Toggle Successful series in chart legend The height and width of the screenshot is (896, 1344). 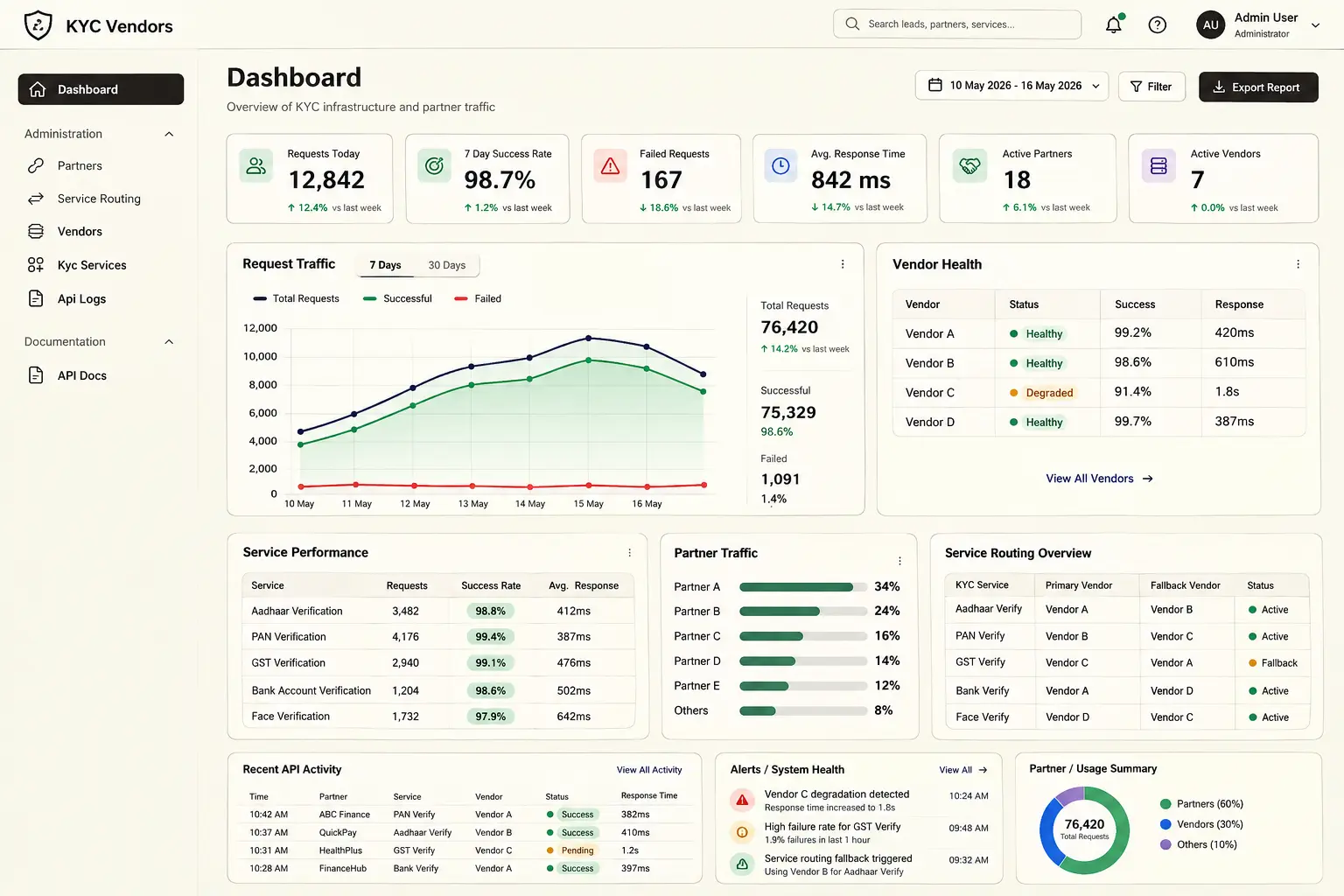pyautogui.click(x=397, y=298)
